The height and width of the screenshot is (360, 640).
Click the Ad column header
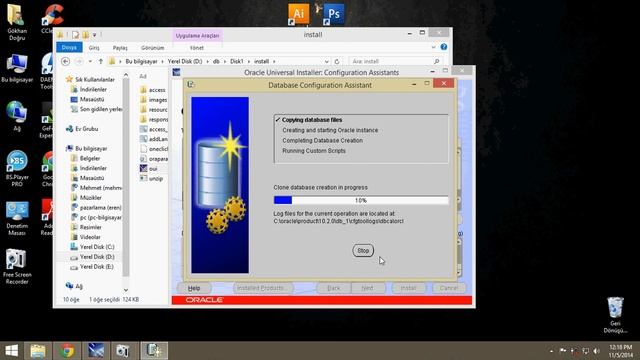click(143, 76)
